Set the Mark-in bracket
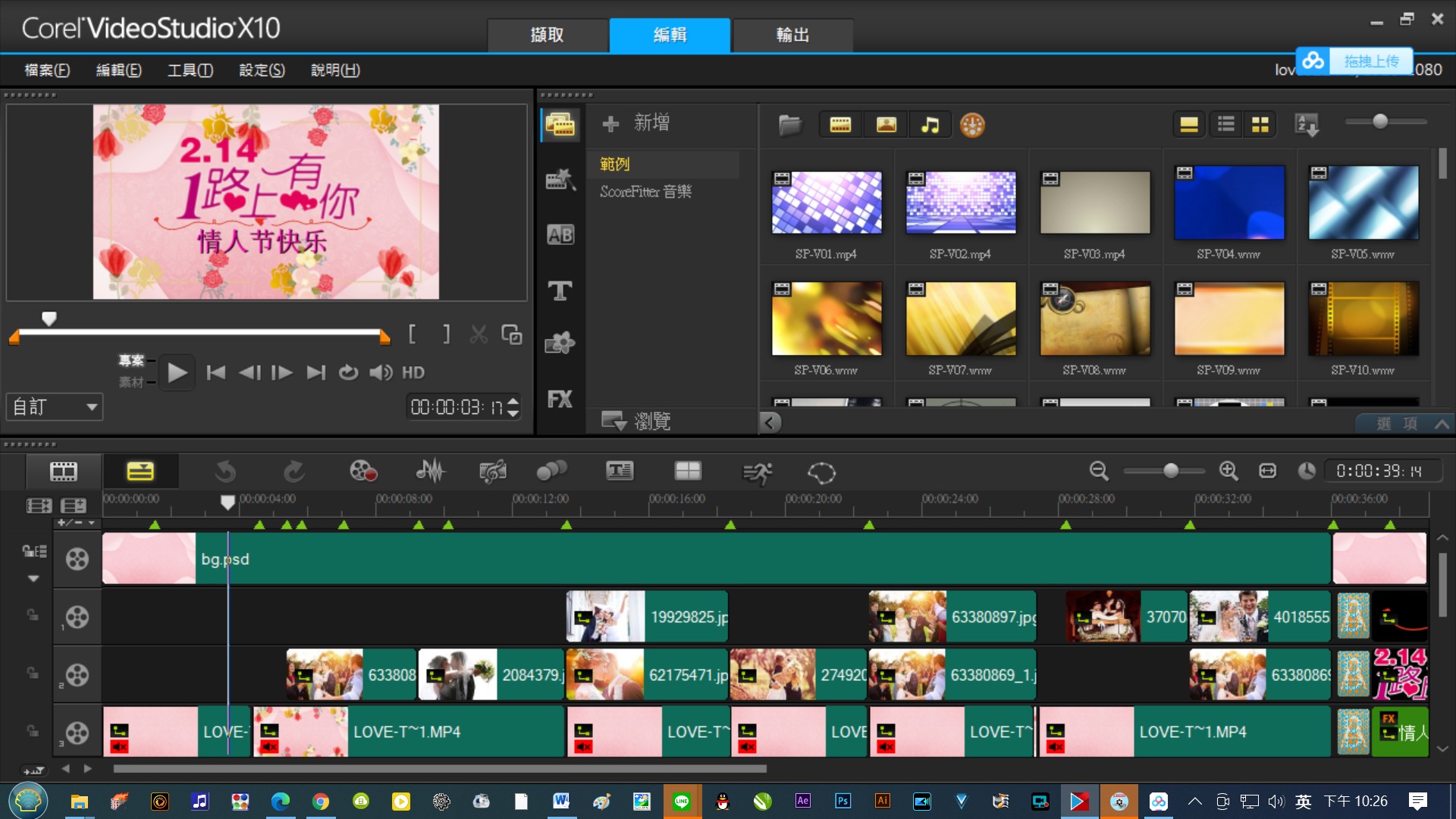The image size is (1456, 819). [x=412, y=334]
